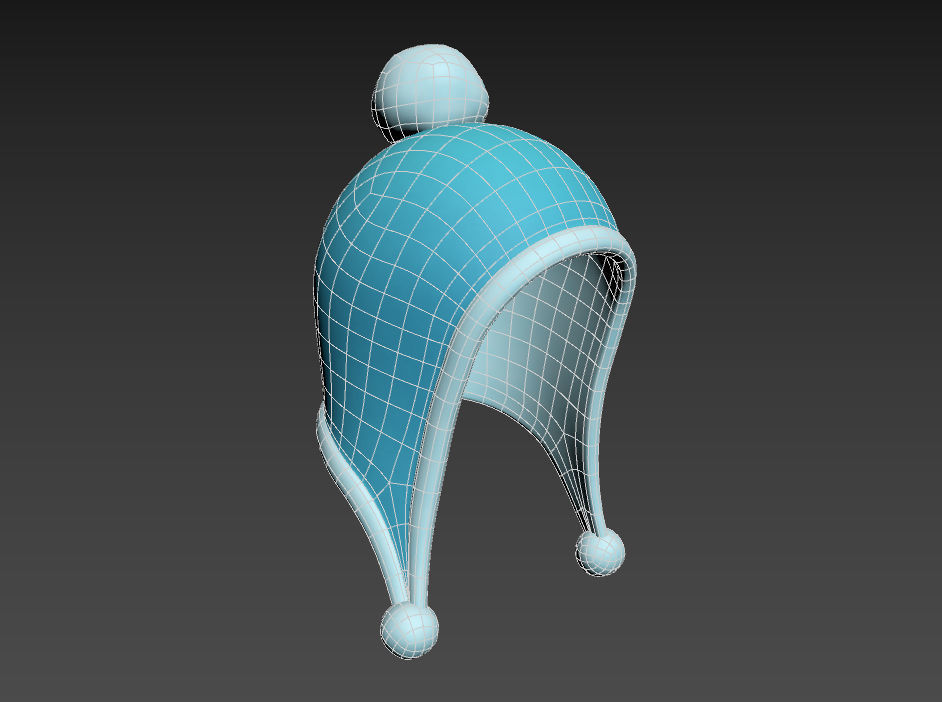This screenshot has width=942, height=702.
Task: Select the small pom-pom on the front ear flap
Action: [409, 630]
